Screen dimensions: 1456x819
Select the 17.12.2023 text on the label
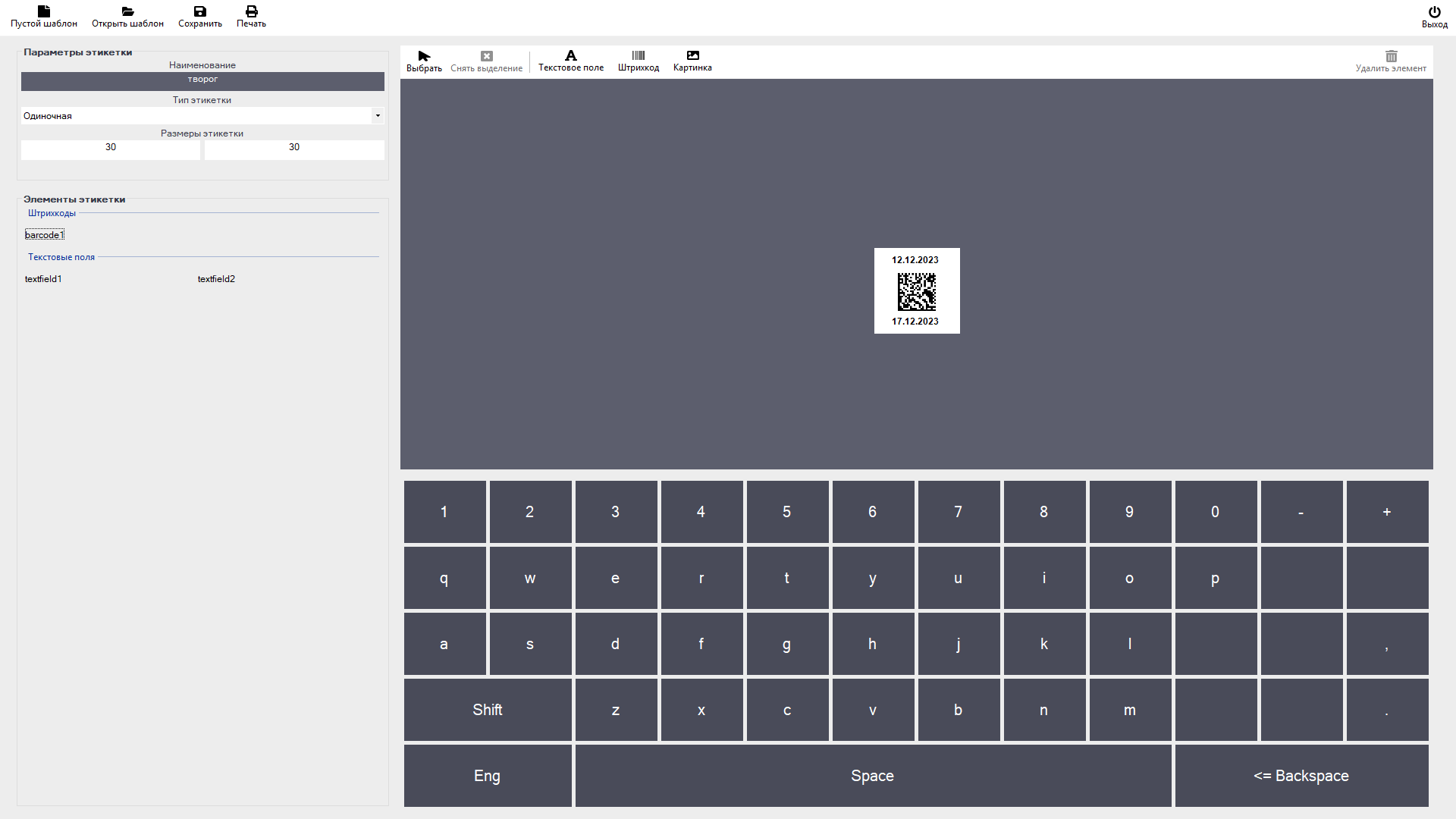(915, 322)
